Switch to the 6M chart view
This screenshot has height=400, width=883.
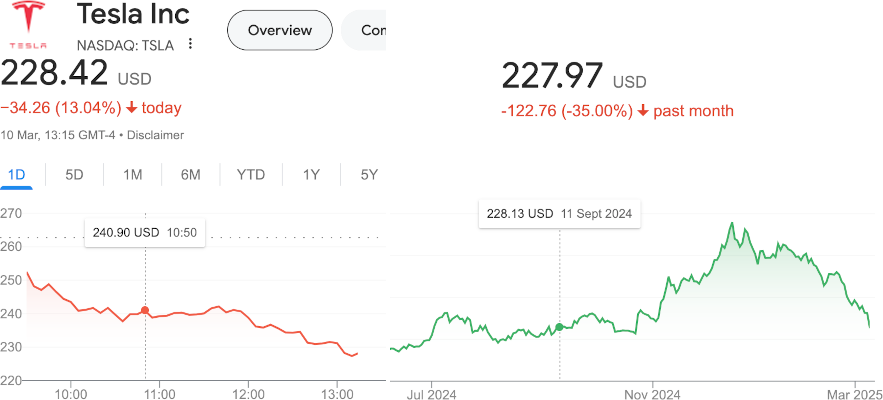pos(190,175)
